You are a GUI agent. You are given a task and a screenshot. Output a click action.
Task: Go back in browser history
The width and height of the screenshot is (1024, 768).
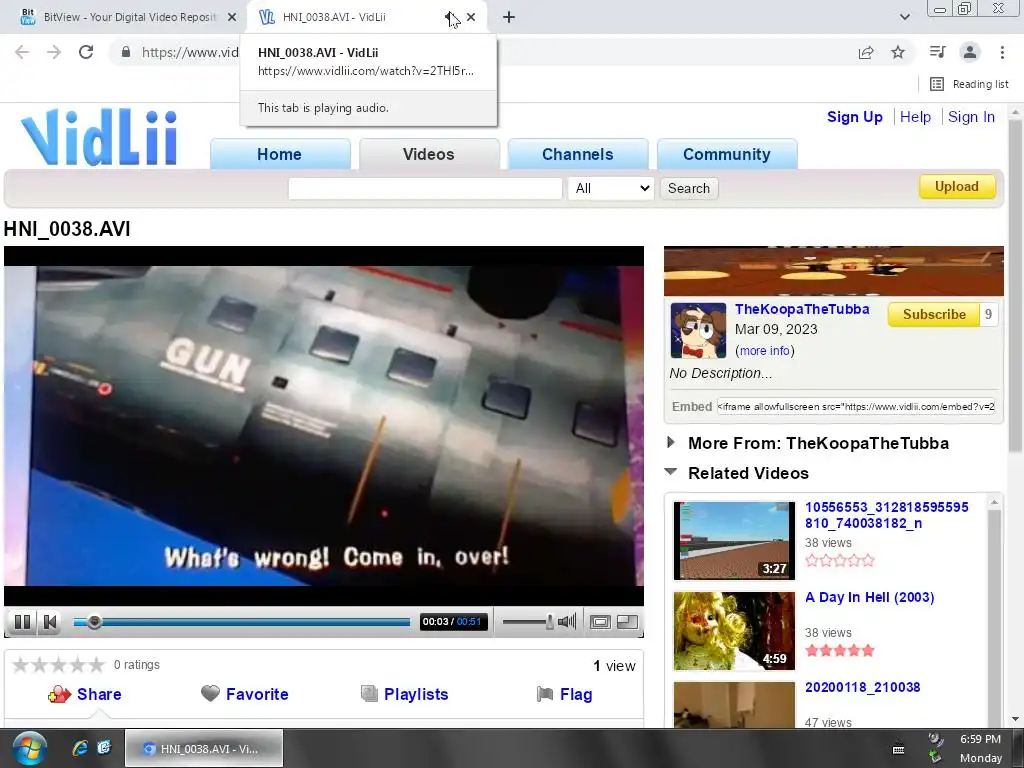point(22,52)
